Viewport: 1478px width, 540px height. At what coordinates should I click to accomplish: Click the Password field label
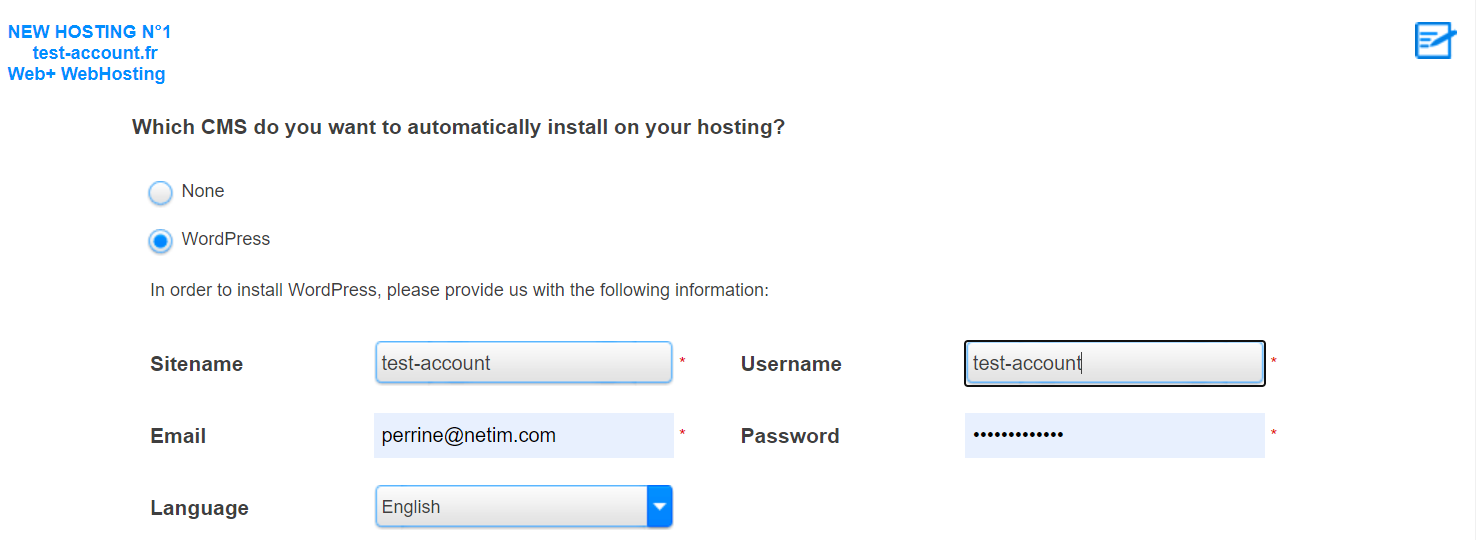pos(790,436)
